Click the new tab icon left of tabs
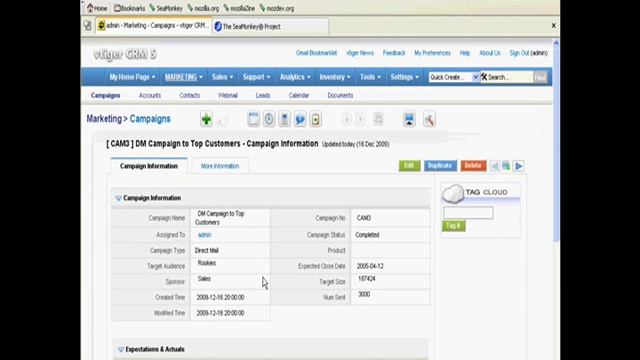This screenshot has width=640, height=360. click(87, 26)
